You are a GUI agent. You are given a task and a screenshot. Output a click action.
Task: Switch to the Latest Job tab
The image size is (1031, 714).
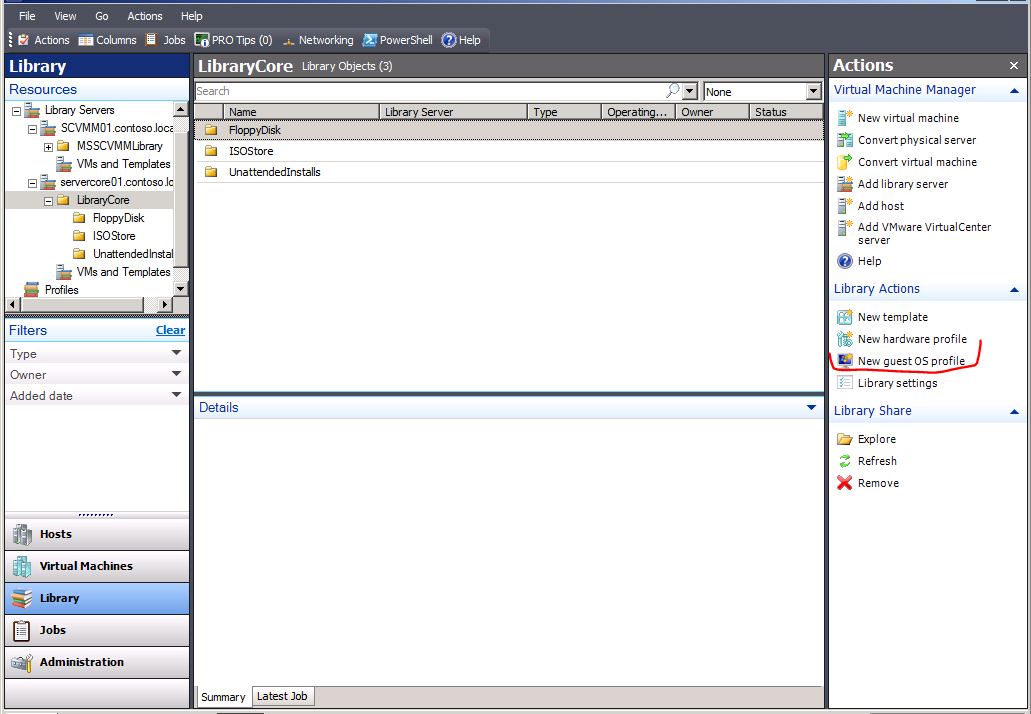pos(282,696)
